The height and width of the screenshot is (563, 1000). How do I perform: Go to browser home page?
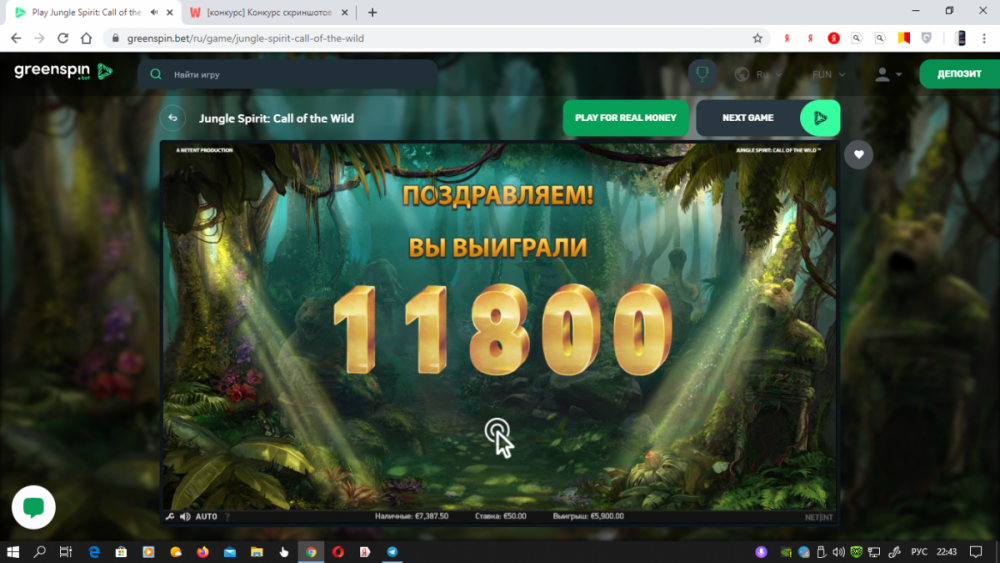(x=86, y=38)
